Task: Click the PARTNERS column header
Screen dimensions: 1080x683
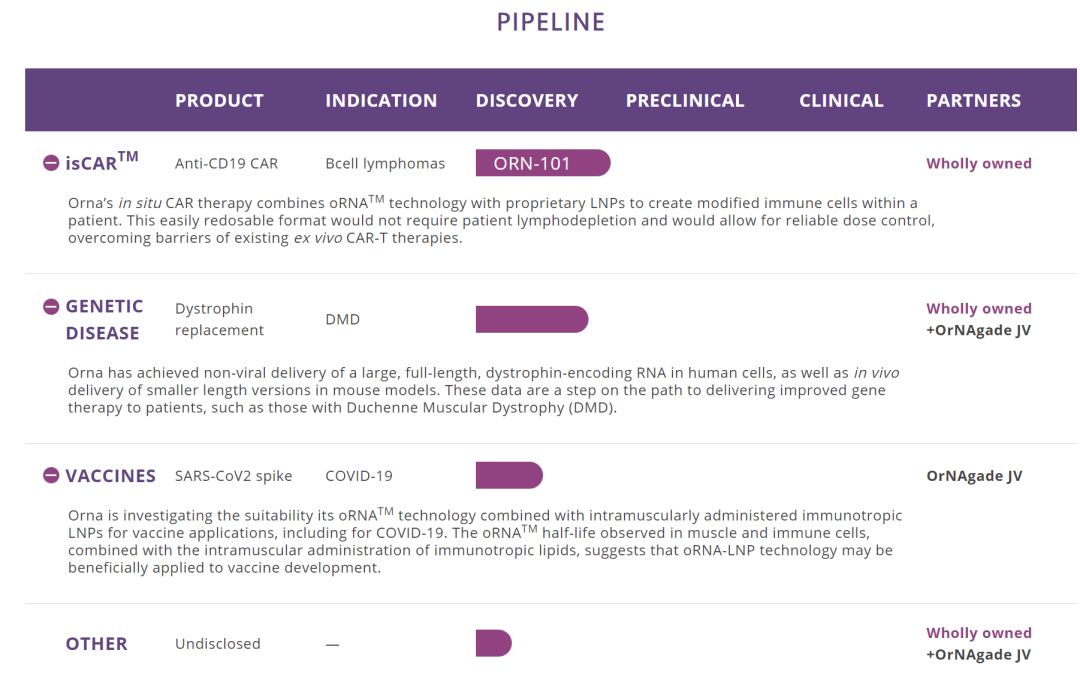Action: coord(973,100)
